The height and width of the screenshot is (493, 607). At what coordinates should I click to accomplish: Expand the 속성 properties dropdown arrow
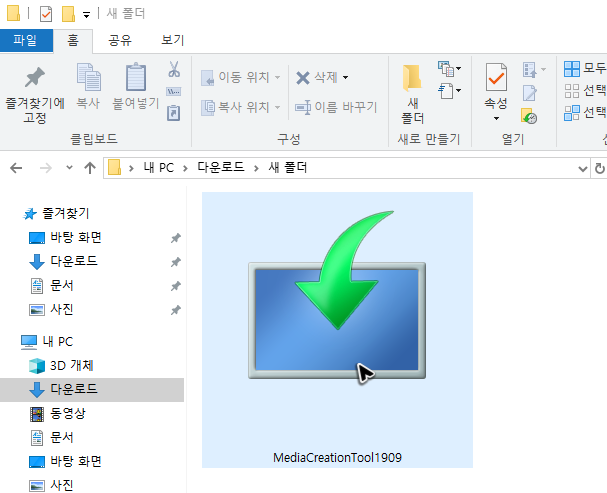tap(496, 118)
